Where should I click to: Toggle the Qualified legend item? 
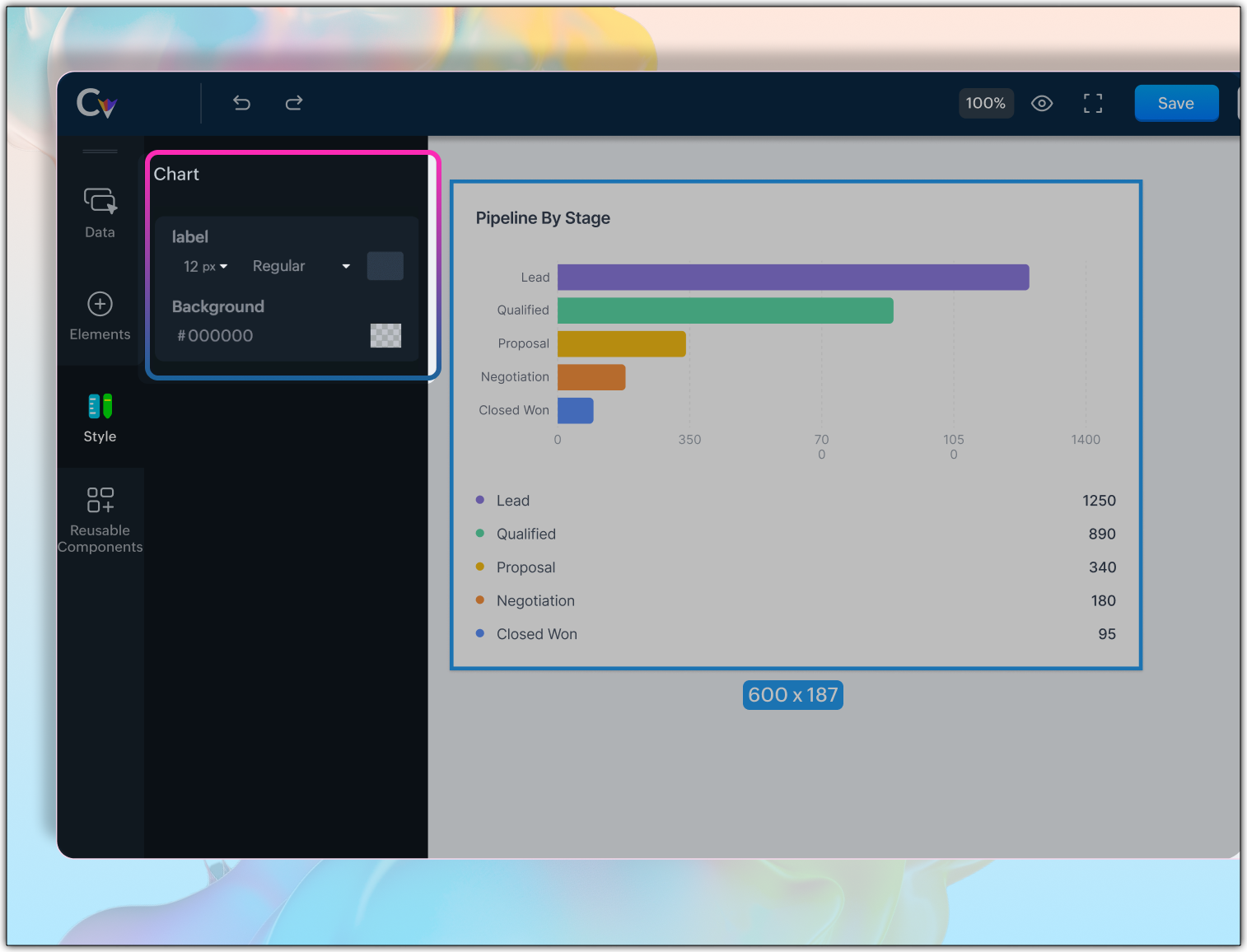pyautogui.click(x=525, y=534)
